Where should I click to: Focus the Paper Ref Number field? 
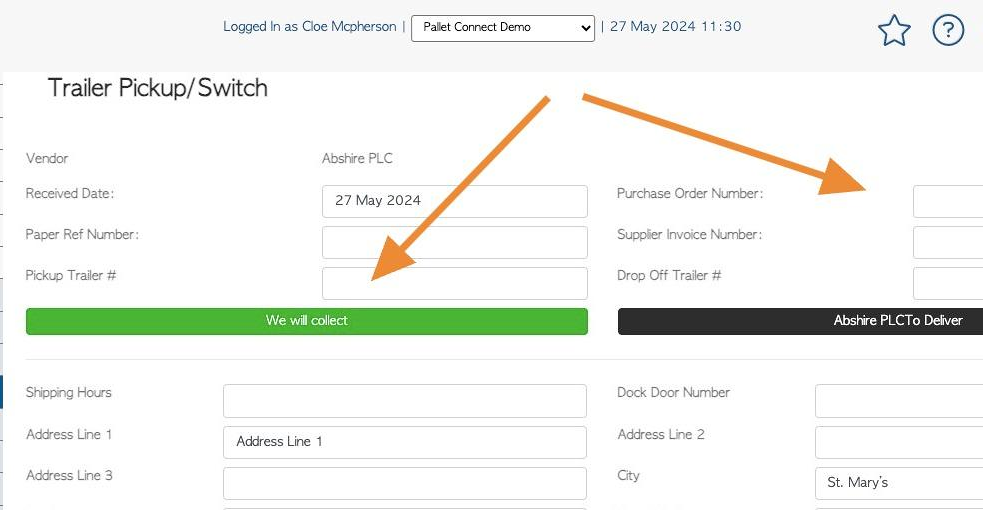(455, 242)
